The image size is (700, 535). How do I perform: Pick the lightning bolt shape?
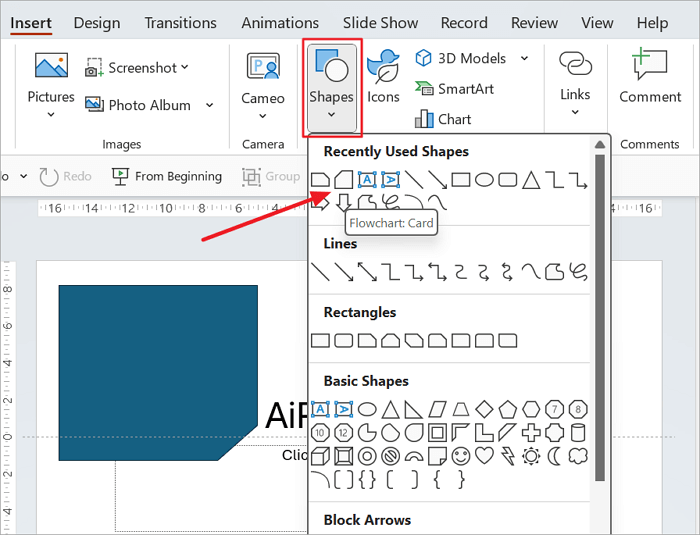pyautogui.click(x=508, y=456)
